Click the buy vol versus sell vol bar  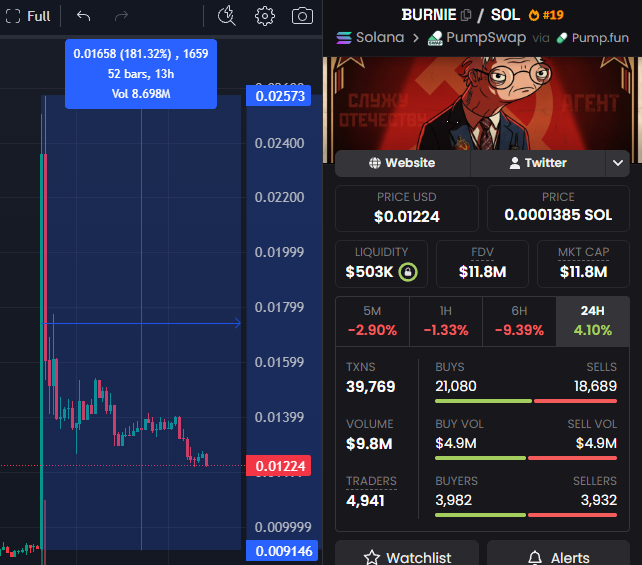(526, 458)
